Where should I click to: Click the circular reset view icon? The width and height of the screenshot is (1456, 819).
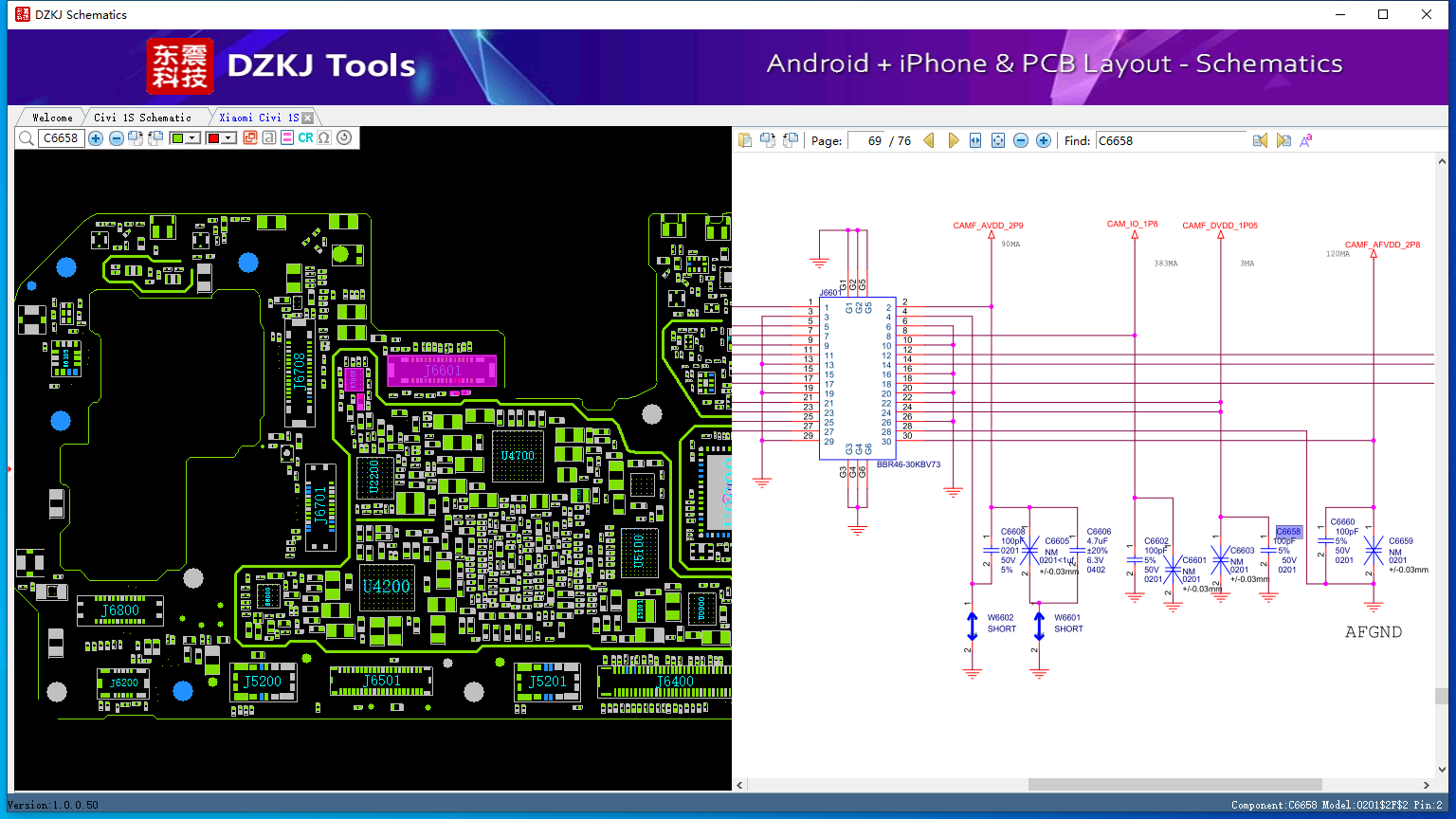(x=344, y=137)
